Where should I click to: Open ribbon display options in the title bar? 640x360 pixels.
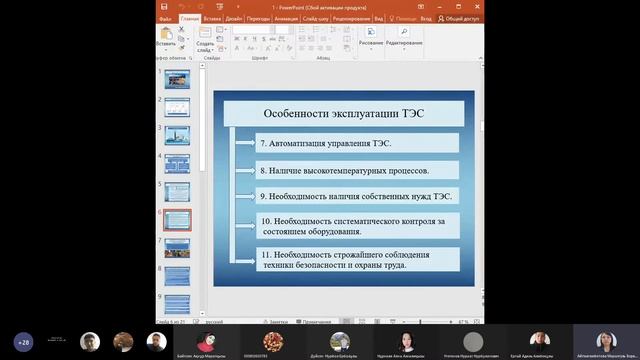coord(421,7)
